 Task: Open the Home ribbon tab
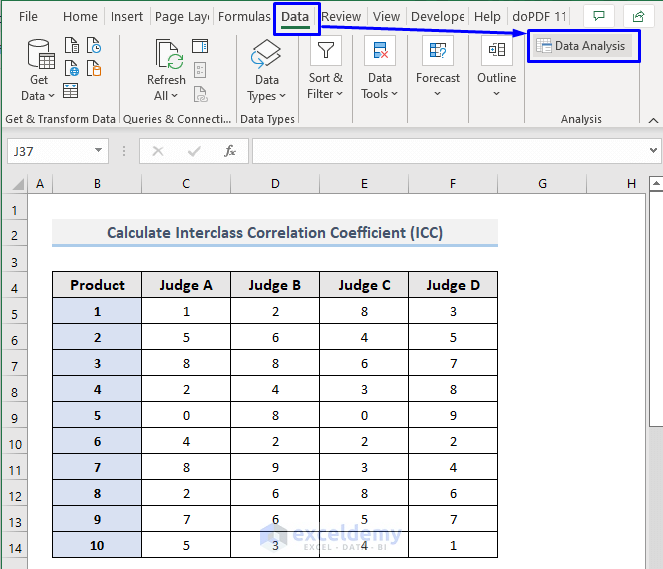(x=80, y=17)
